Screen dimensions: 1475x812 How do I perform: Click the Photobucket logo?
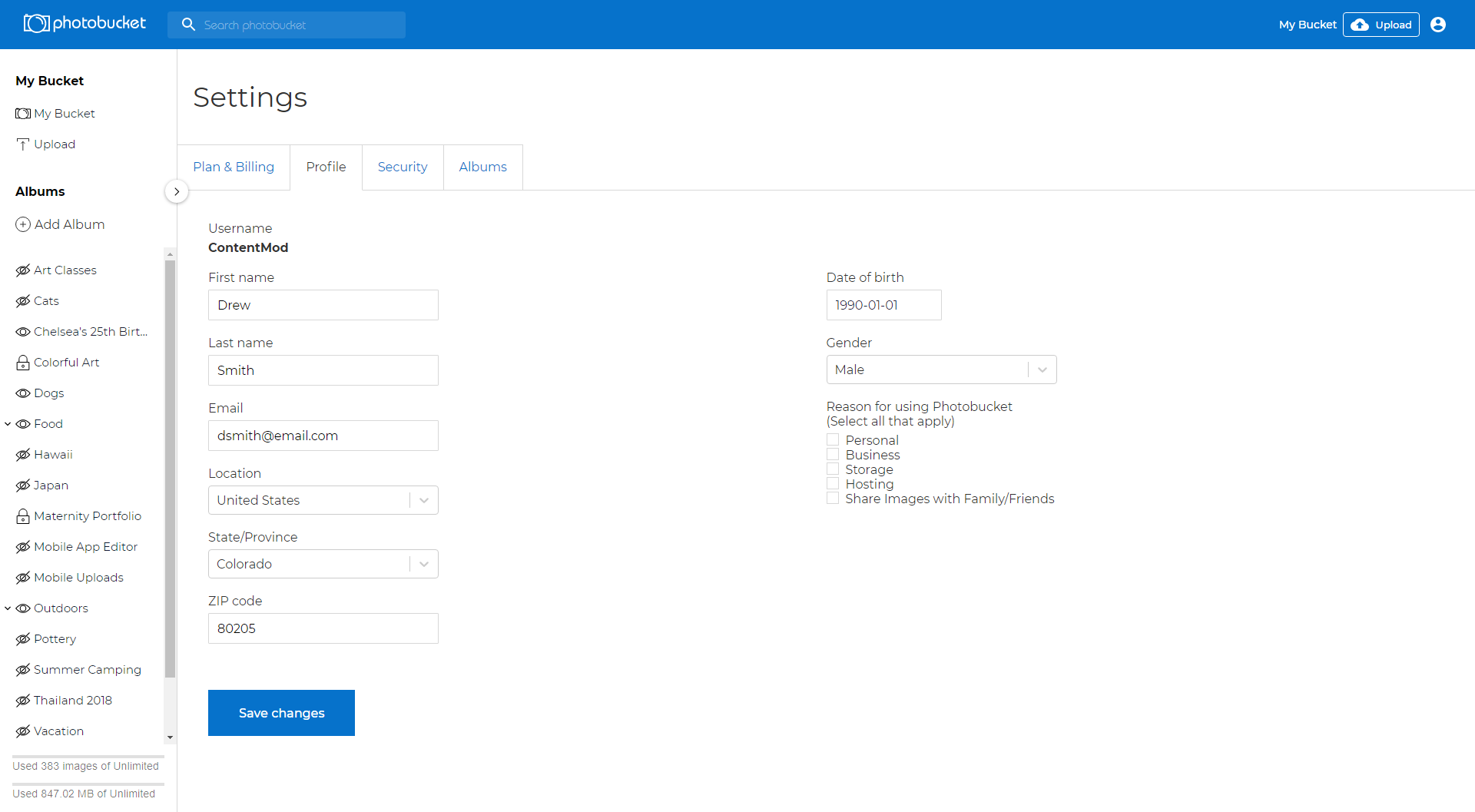click(85, 24)
